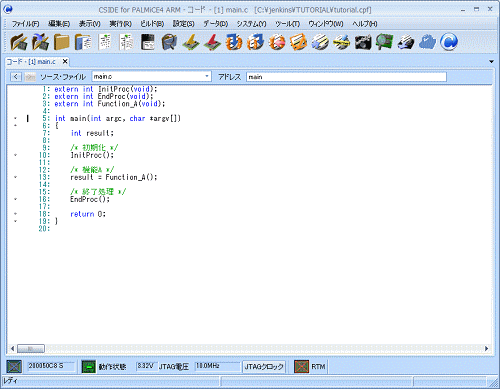Toggle breakpoint marker on line 10 InitProc
The width and height of the screenshot is (500, 389).
(x=15, y=155)
